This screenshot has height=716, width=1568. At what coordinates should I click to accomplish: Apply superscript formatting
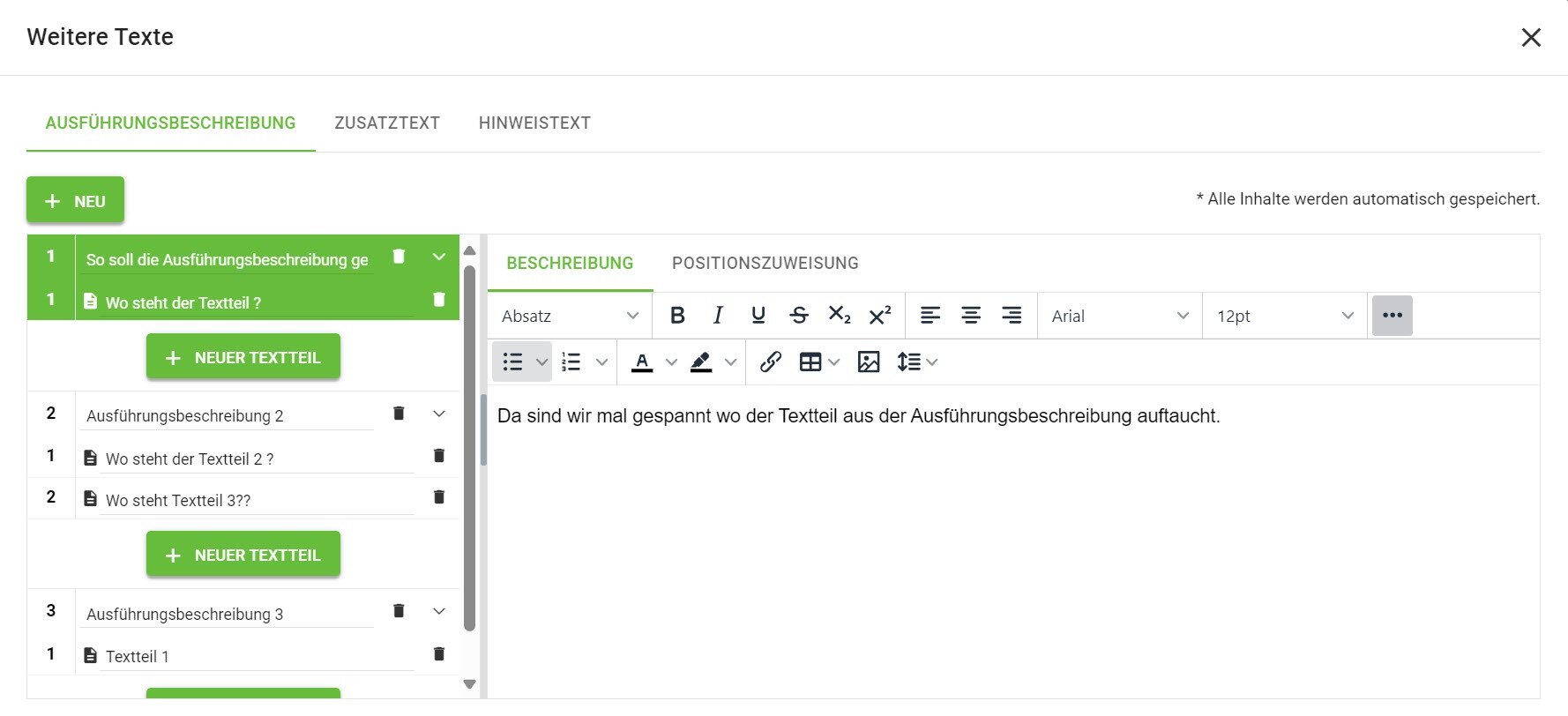880,316
